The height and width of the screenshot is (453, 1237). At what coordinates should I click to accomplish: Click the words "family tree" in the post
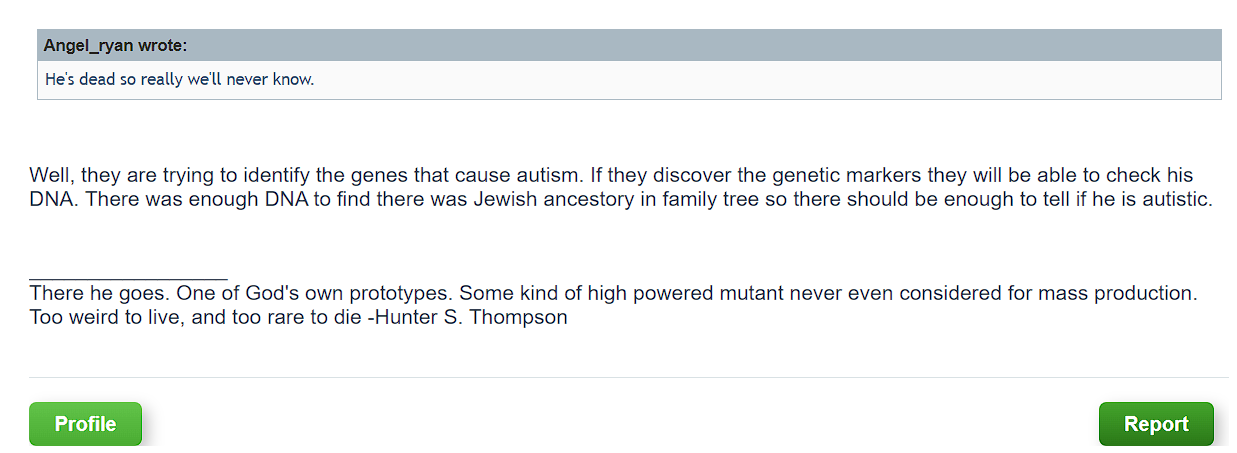(707, 199)
